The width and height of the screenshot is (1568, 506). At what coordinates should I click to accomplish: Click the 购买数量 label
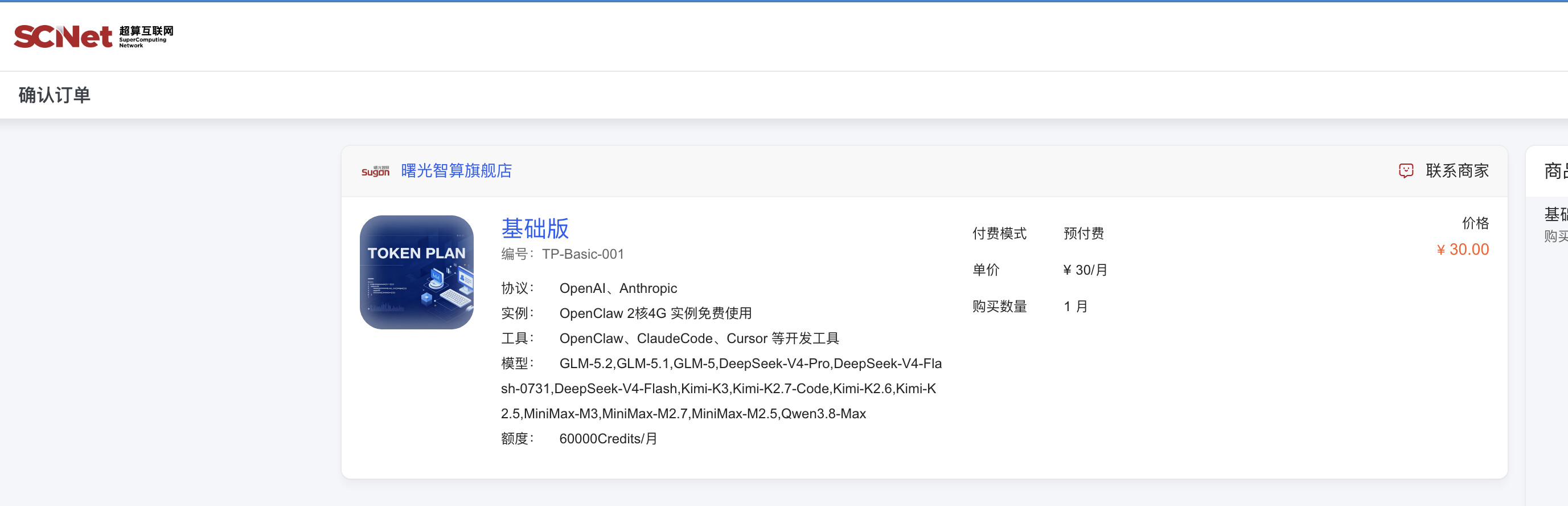[999, 307]
